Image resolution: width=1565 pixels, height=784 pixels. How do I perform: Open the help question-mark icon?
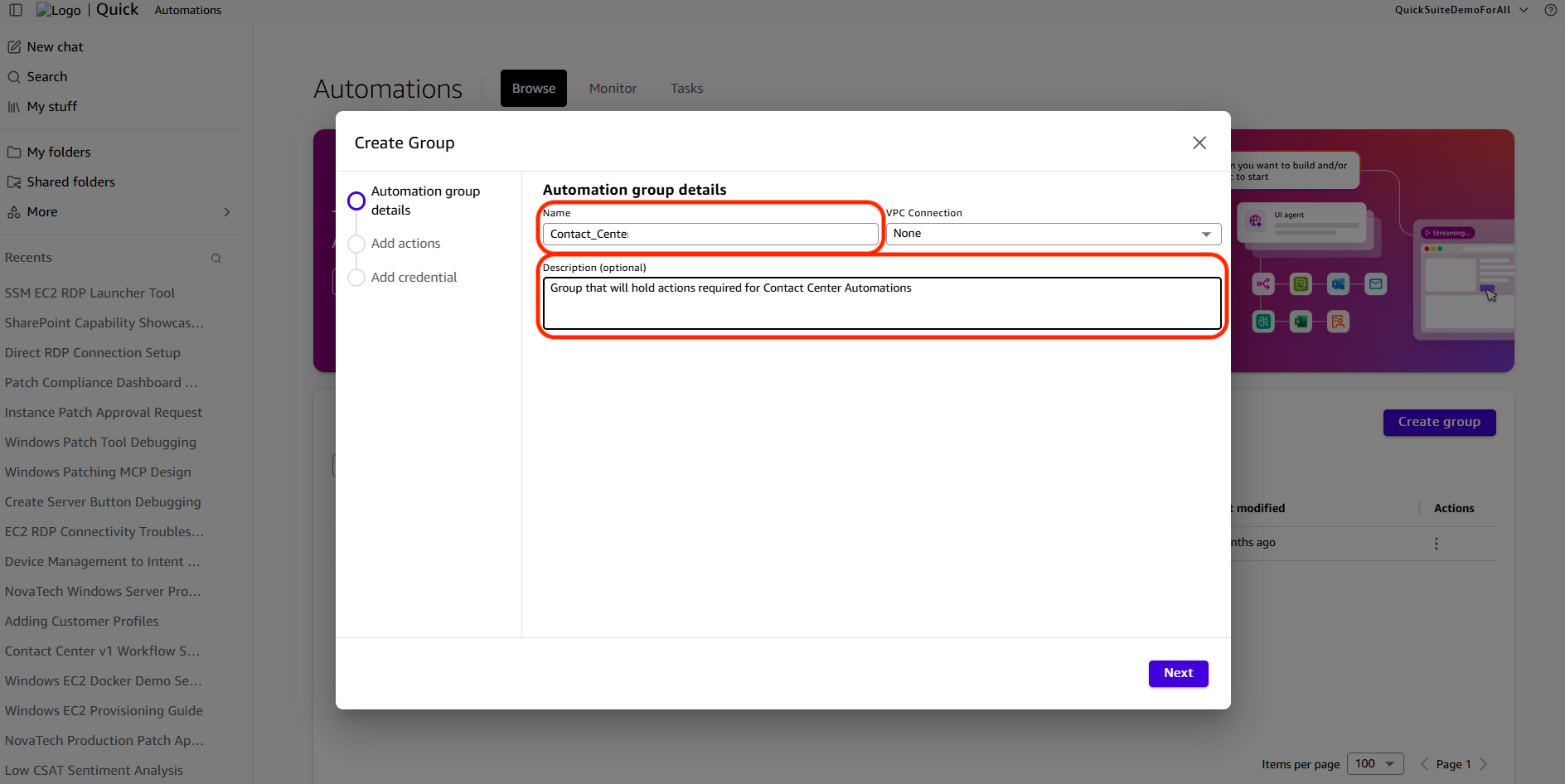click(1550, 10)
